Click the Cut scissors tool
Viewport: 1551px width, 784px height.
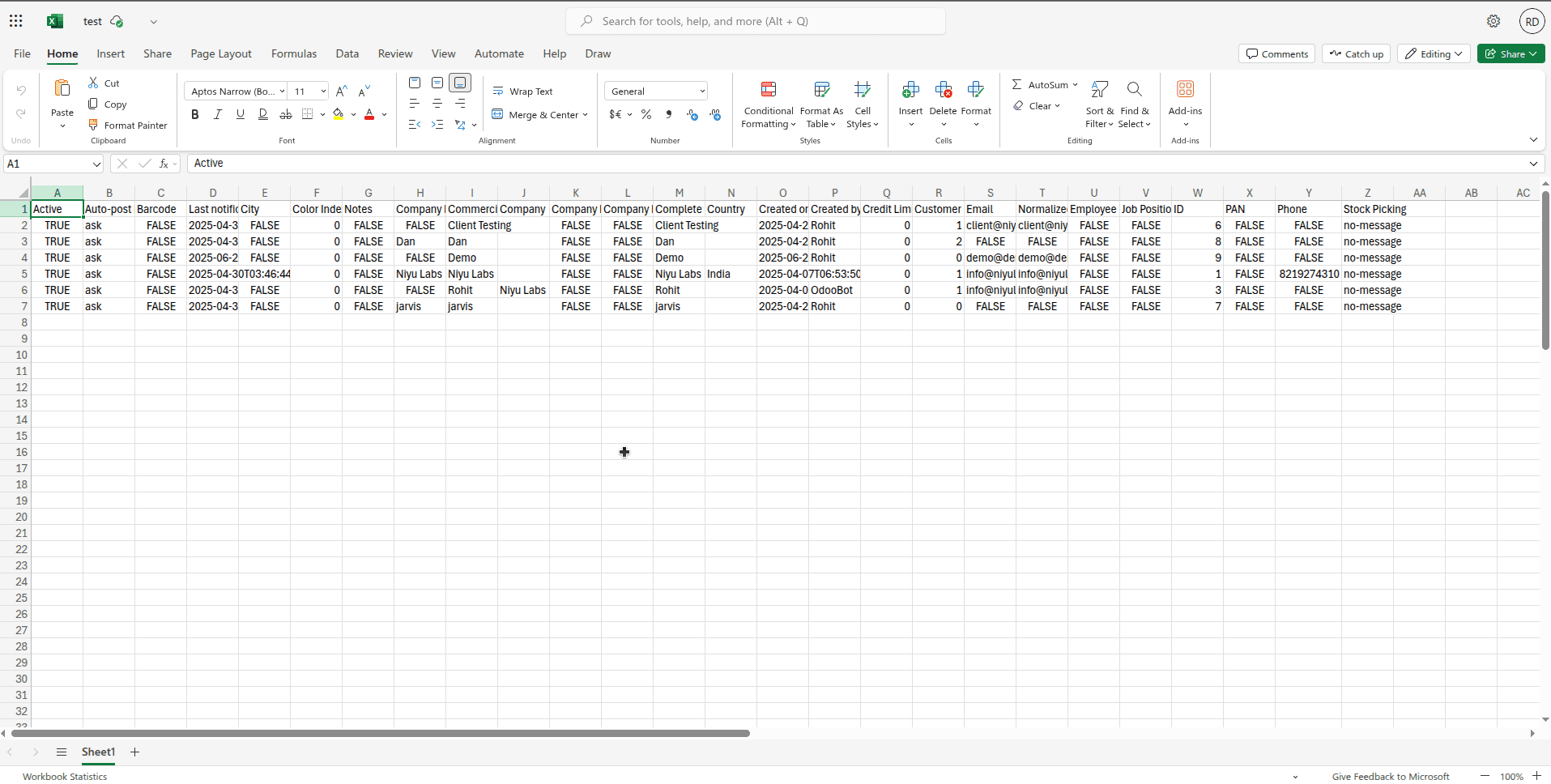pyautogui.click(x=104, y=83)
